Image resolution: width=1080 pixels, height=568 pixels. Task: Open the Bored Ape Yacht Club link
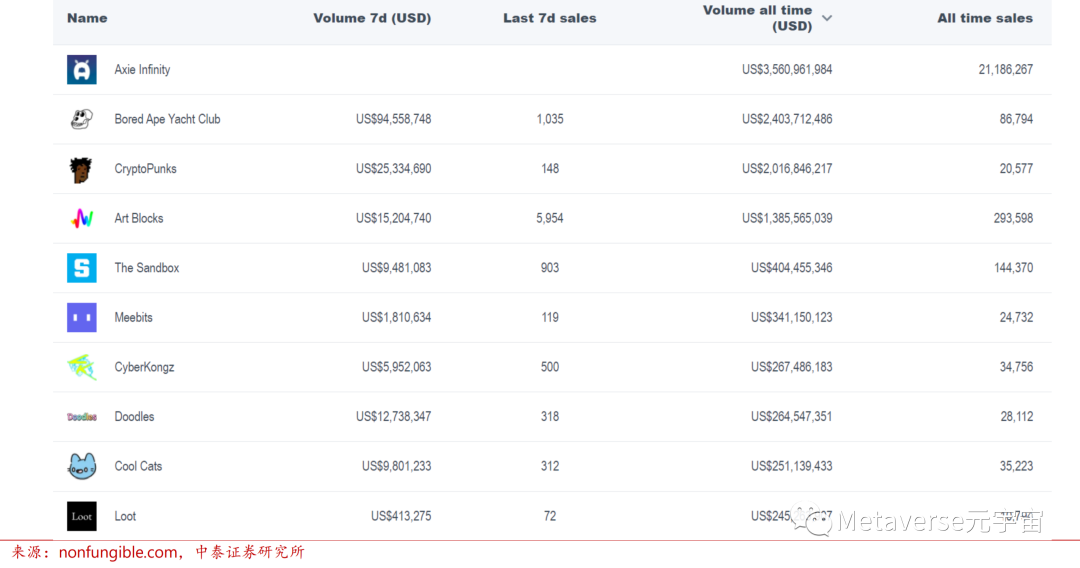(x=167, y=119)
